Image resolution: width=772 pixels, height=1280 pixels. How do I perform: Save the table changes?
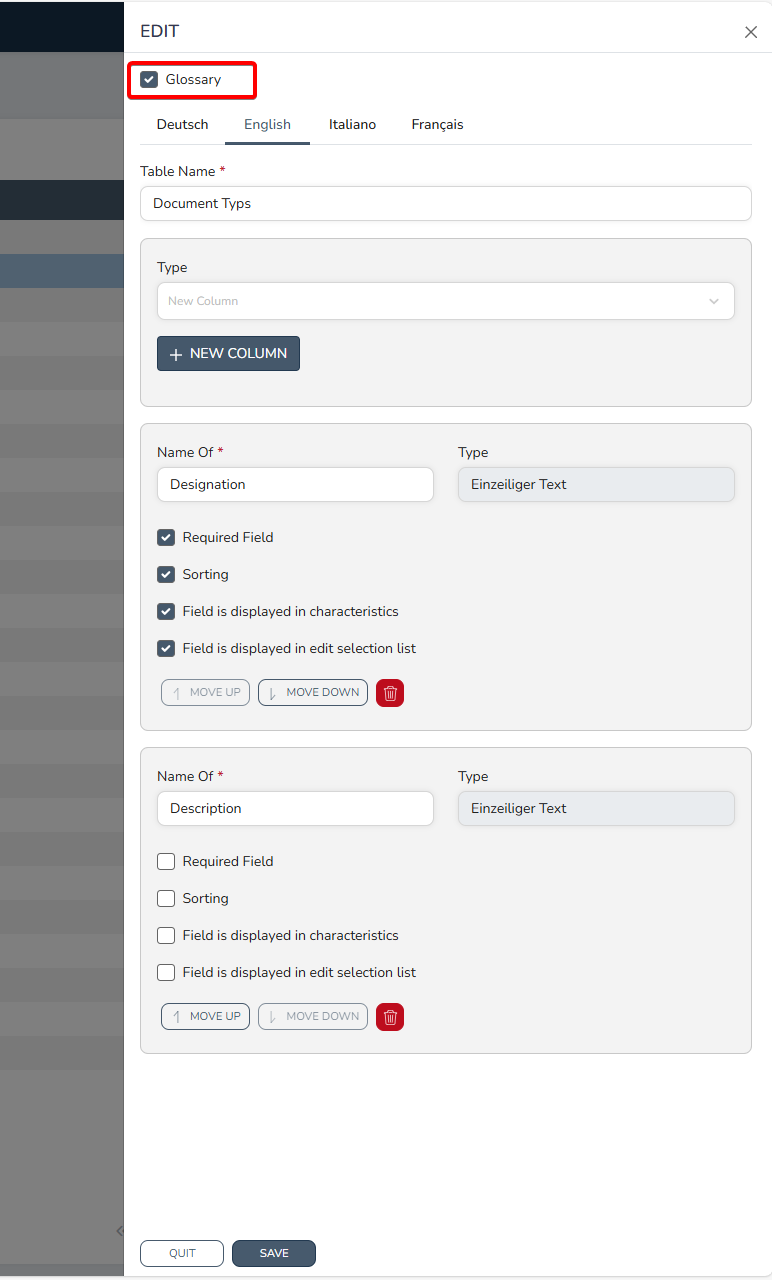[x=274, y=1254]
